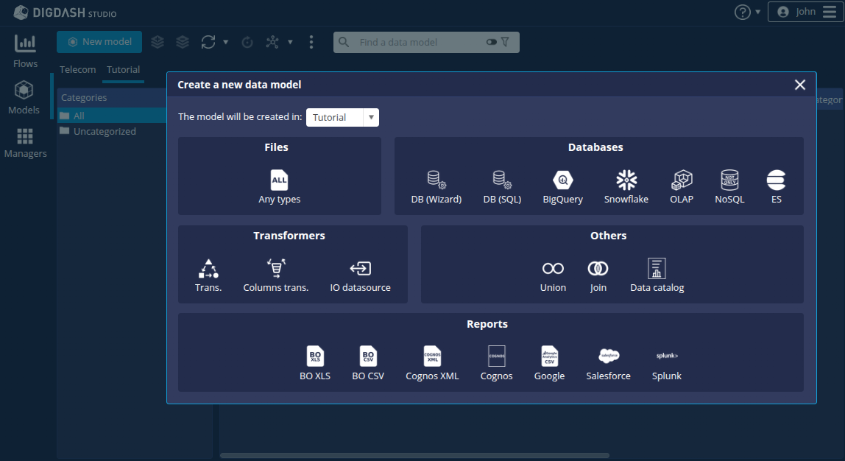Expand the help menu arrow

[758, 12]
